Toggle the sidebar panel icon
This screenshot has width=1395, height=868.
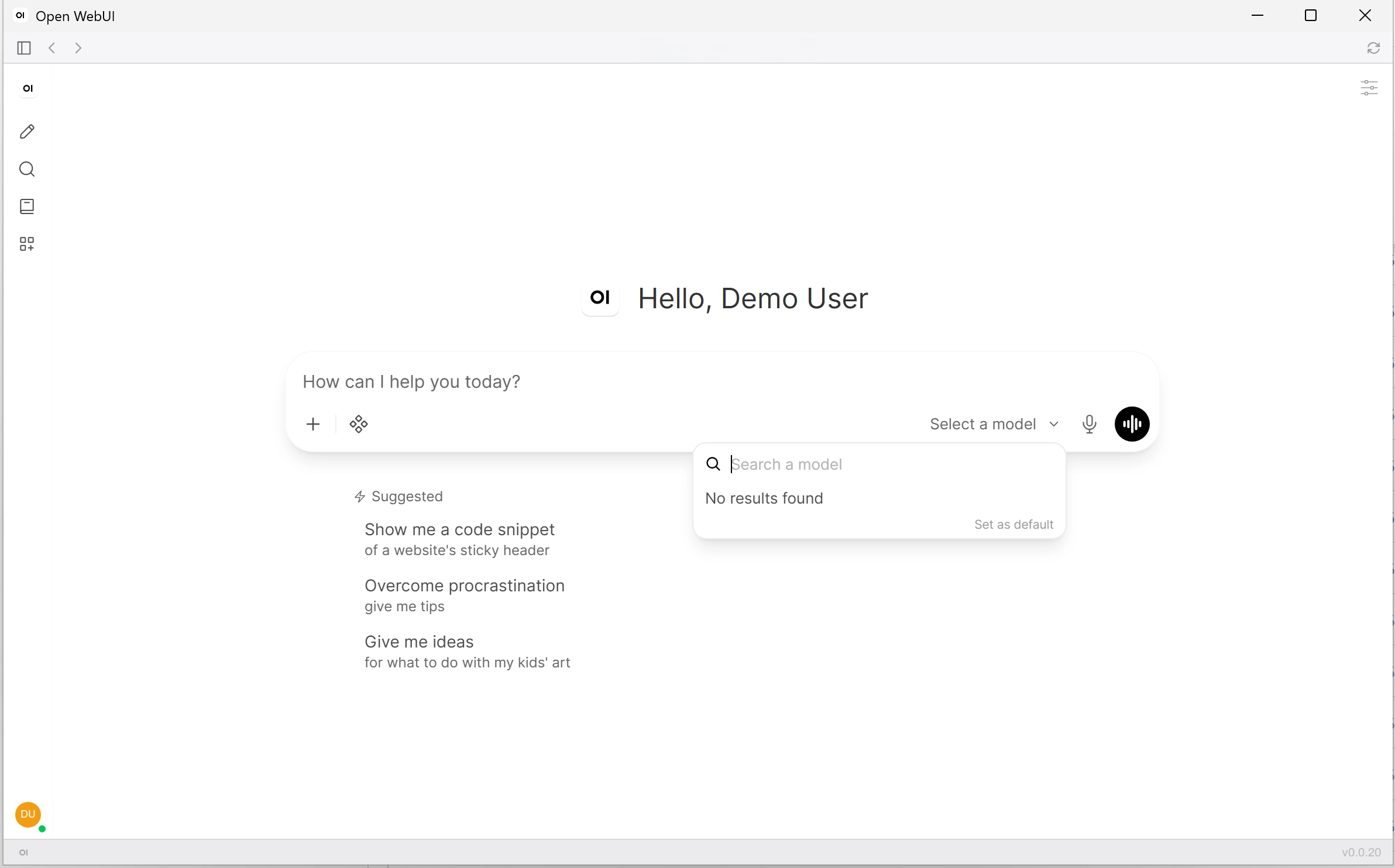24,48
